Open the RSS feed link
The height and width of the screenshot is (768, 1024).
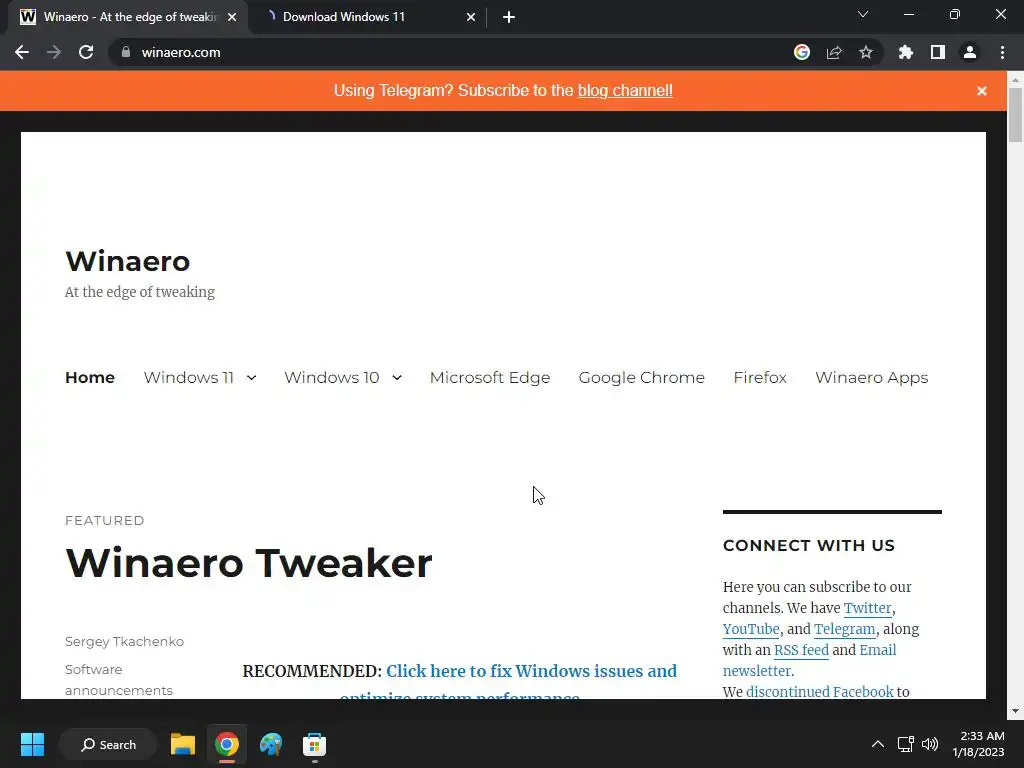coord(801,650)
